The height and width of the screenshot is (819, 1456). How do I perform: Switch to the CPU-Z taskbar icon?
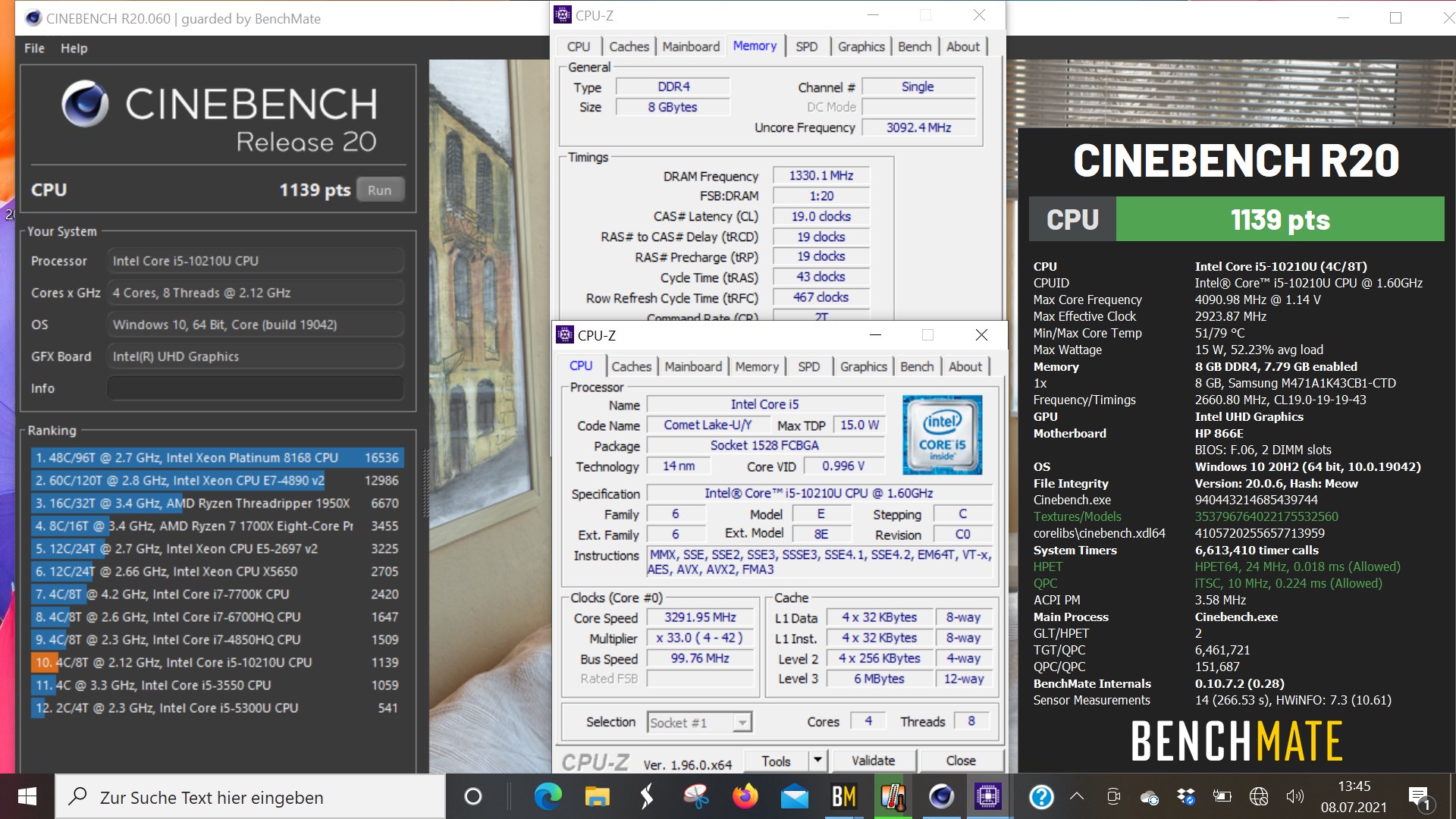pyautogui.click(x=988, y=796)
